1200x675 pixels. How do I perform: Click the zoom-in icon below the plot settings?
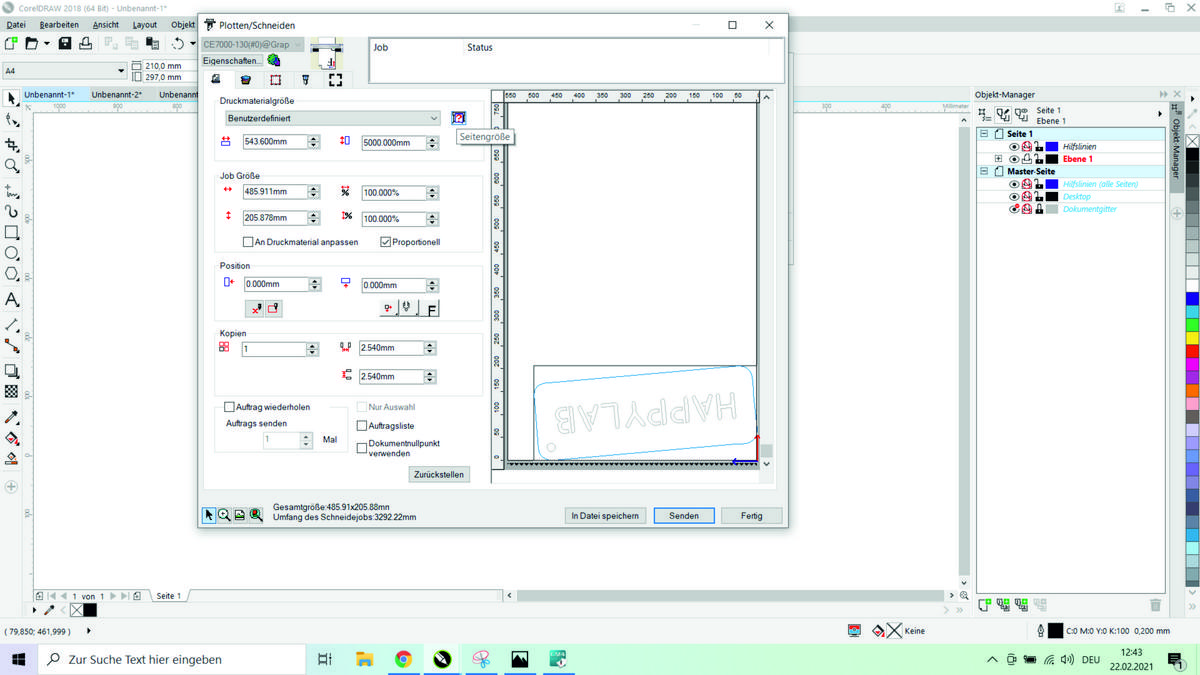coord(224,515)
